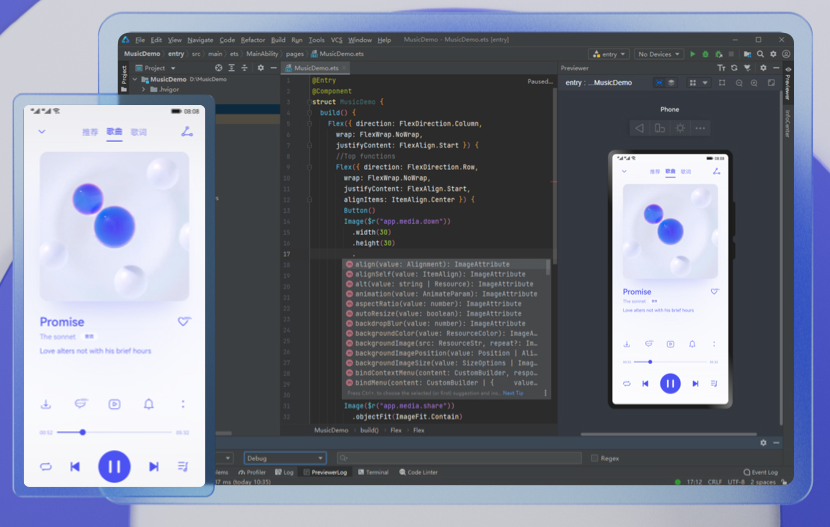
Task: Click the multi-device grid icon in Previewer
Action: click(692, 83)
